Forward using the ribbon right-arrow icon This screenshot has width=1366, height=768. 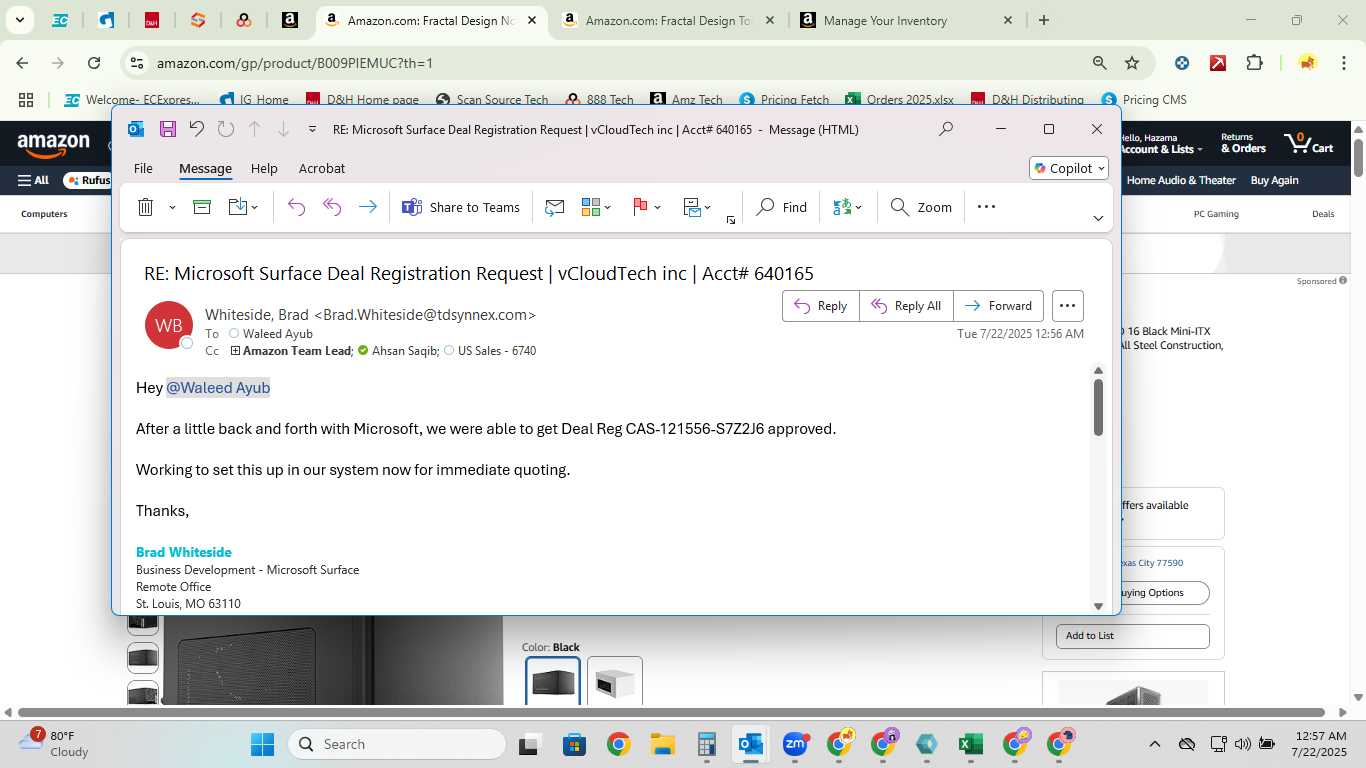tap(368, 207)
